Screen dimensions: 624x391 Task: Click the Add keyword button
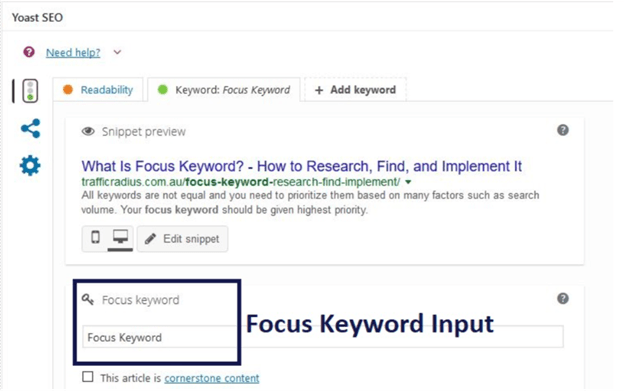[355, 90]
